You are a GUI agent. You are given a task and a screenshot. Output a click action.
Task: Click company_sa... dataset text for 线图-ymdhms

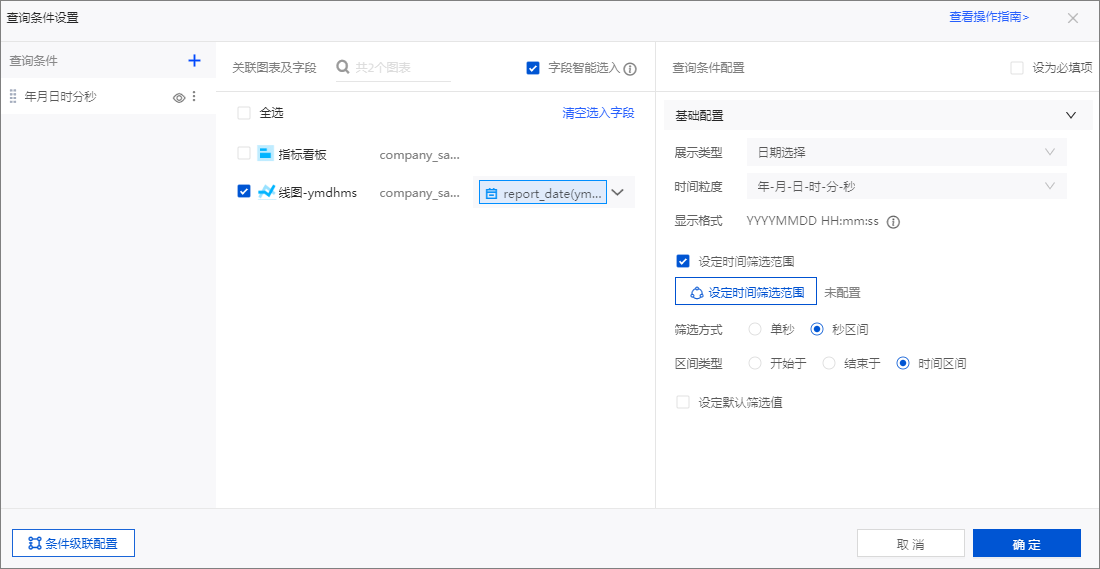(x=420, y=192)
